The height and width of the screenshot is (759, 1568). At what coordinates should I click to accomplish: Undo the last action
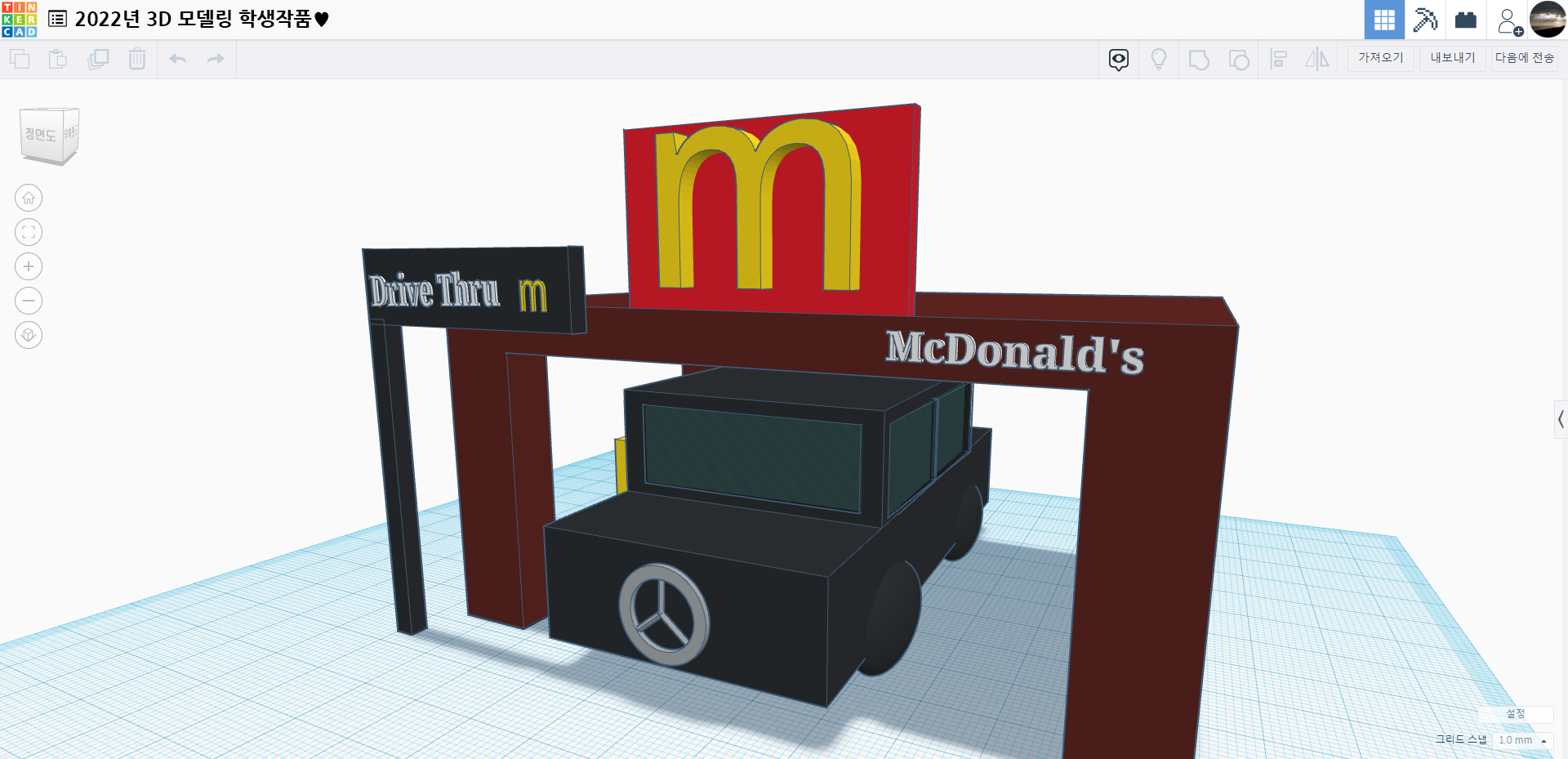click(178, 59)
